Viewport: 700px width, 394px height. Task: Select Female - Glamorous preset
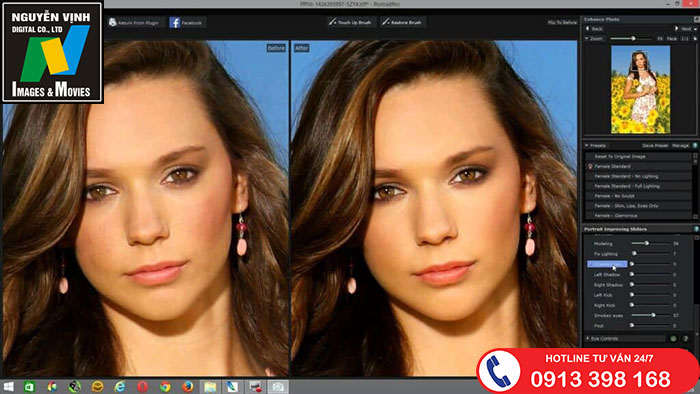coord(638,216)
